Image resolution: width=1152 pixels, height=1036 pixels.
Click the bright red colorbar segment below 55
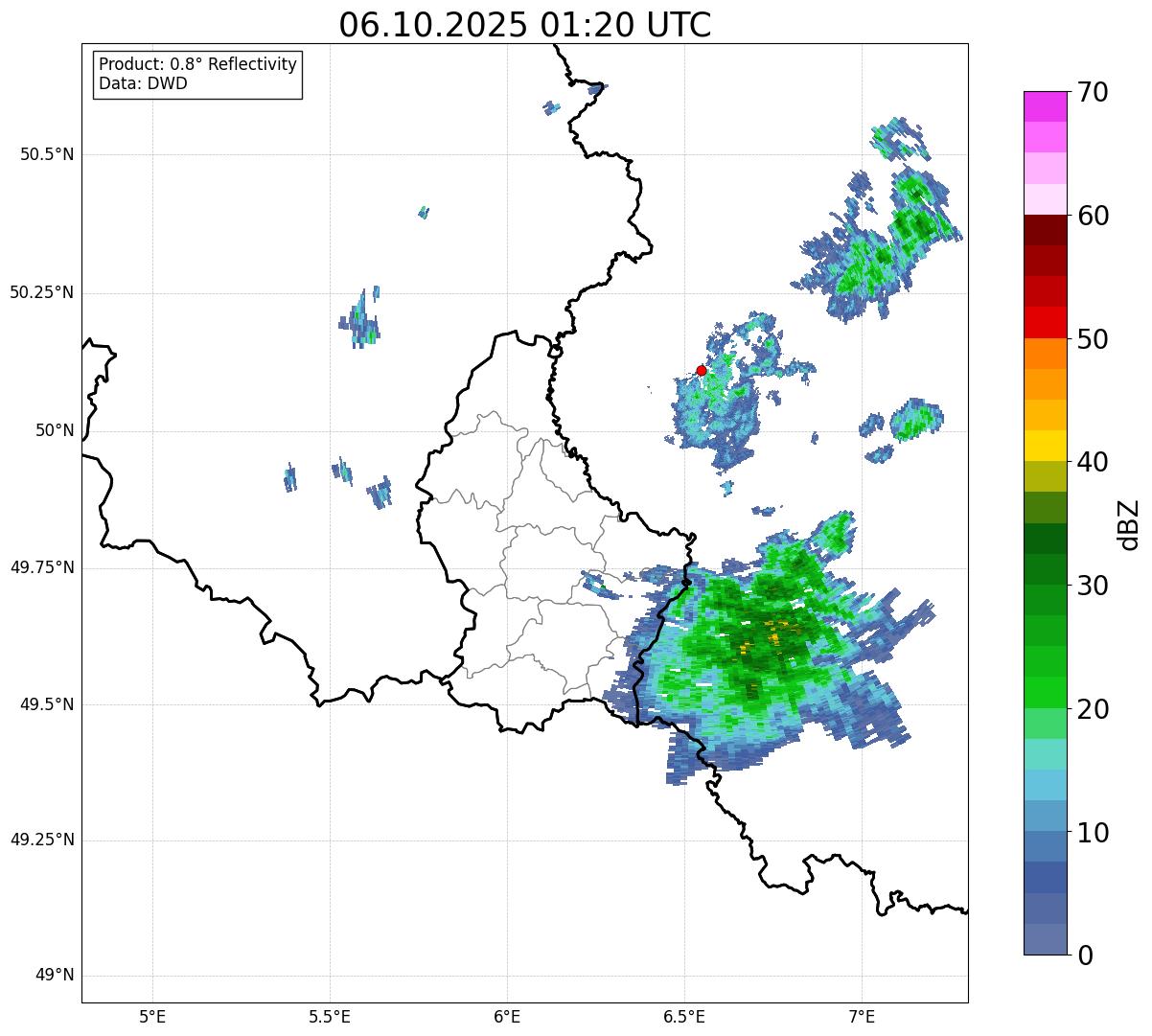coord(1045,322)
